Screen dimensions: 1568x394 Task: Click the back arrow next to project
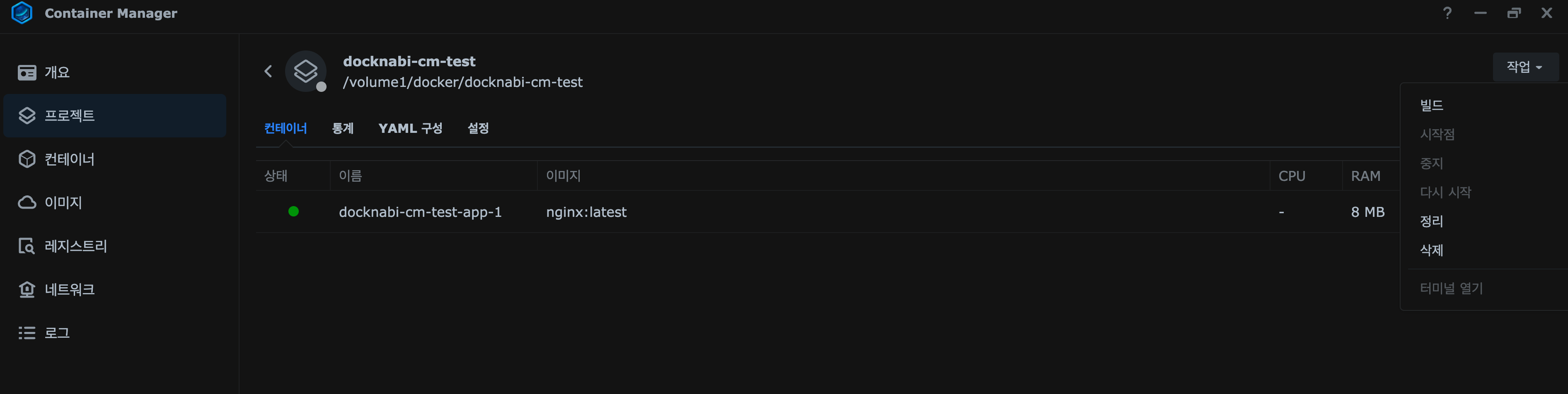pyautogui.click(x=268, y=71)
